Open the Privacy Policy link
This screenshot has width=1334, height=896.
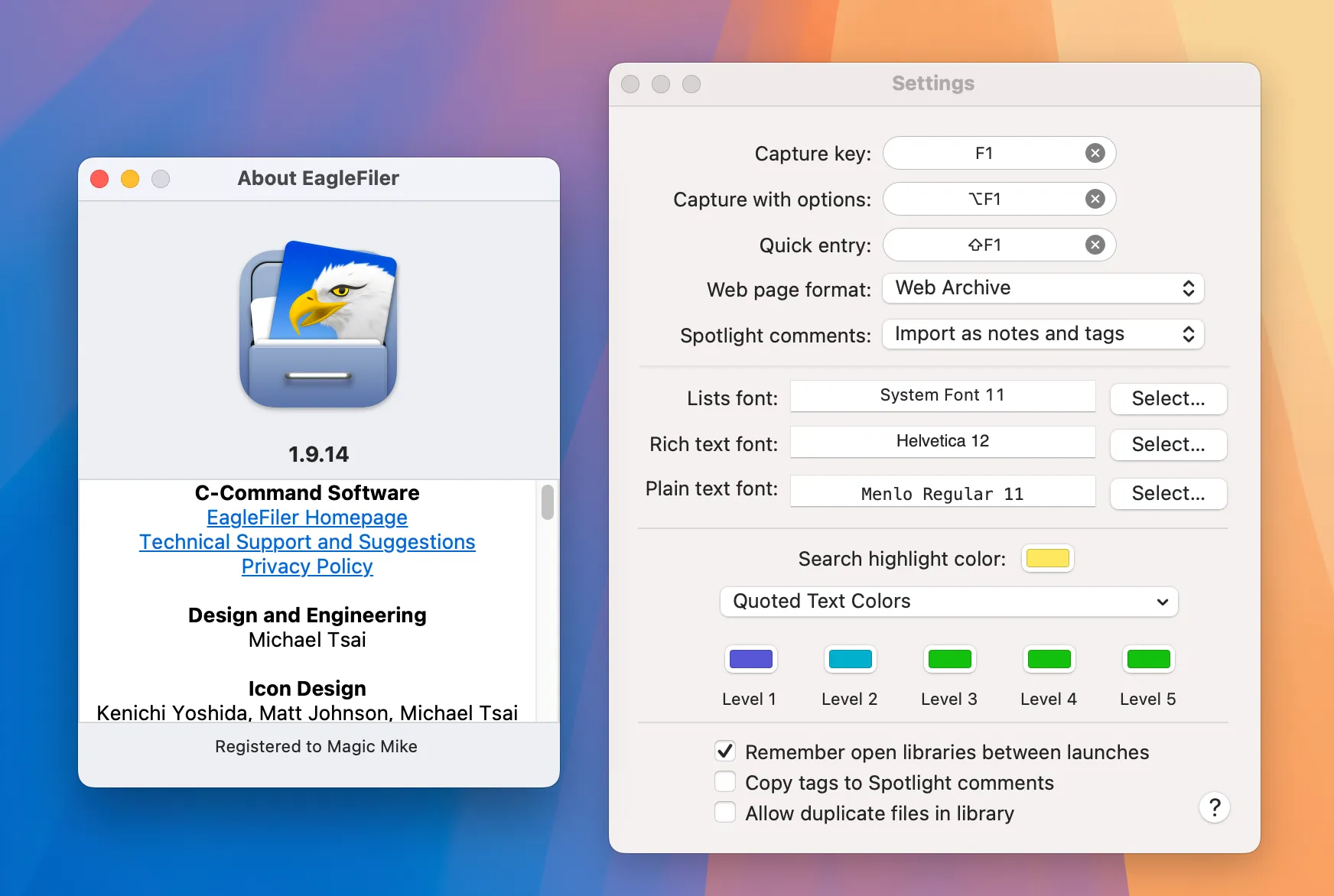(307, 566)
